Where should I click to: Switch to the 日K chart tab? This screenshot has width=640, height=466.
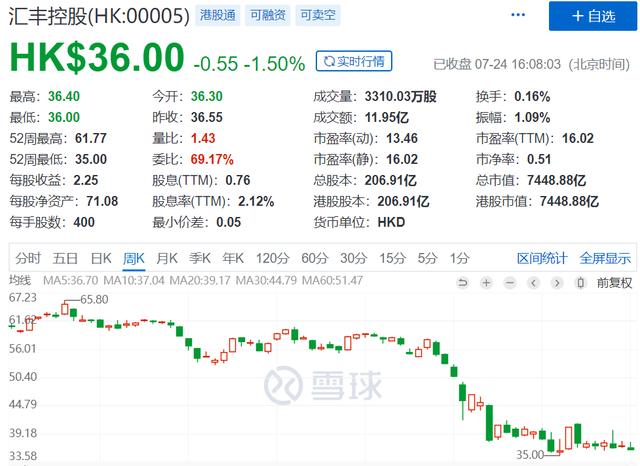101,258
